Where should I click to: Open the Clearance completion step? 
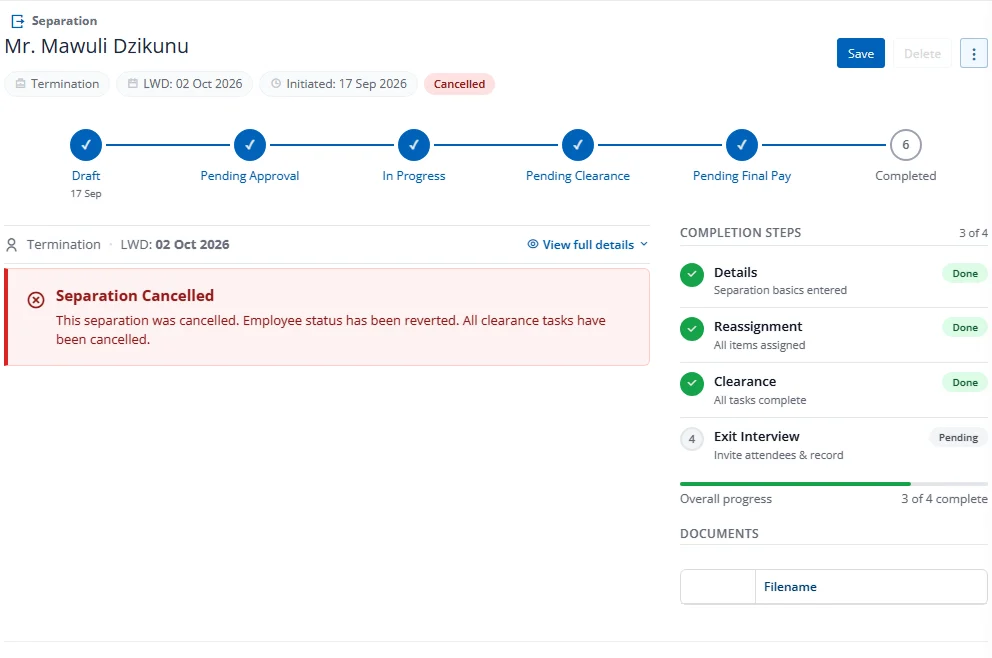[x=833, y=390]
